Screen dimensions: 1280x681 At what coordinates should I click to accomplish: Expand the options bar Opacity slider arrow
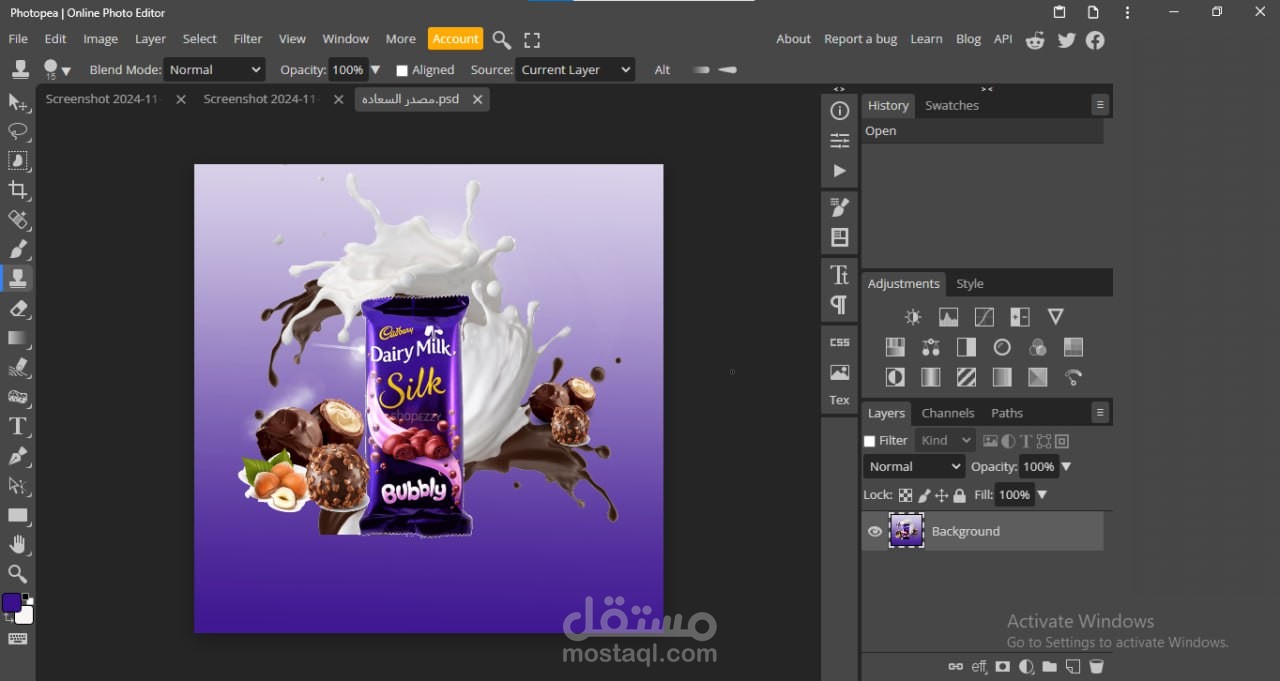tap(375, 70)
